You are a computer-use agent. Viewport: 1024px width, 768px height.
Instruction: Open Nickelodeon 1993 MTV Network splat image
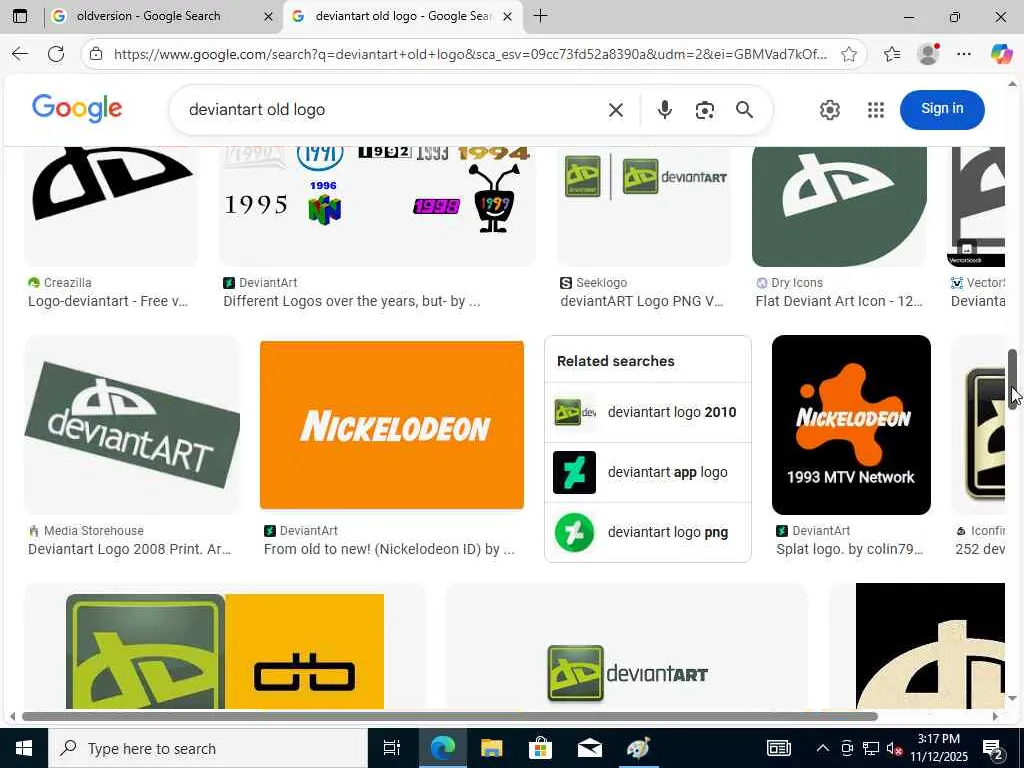click(x=851, y=424)
